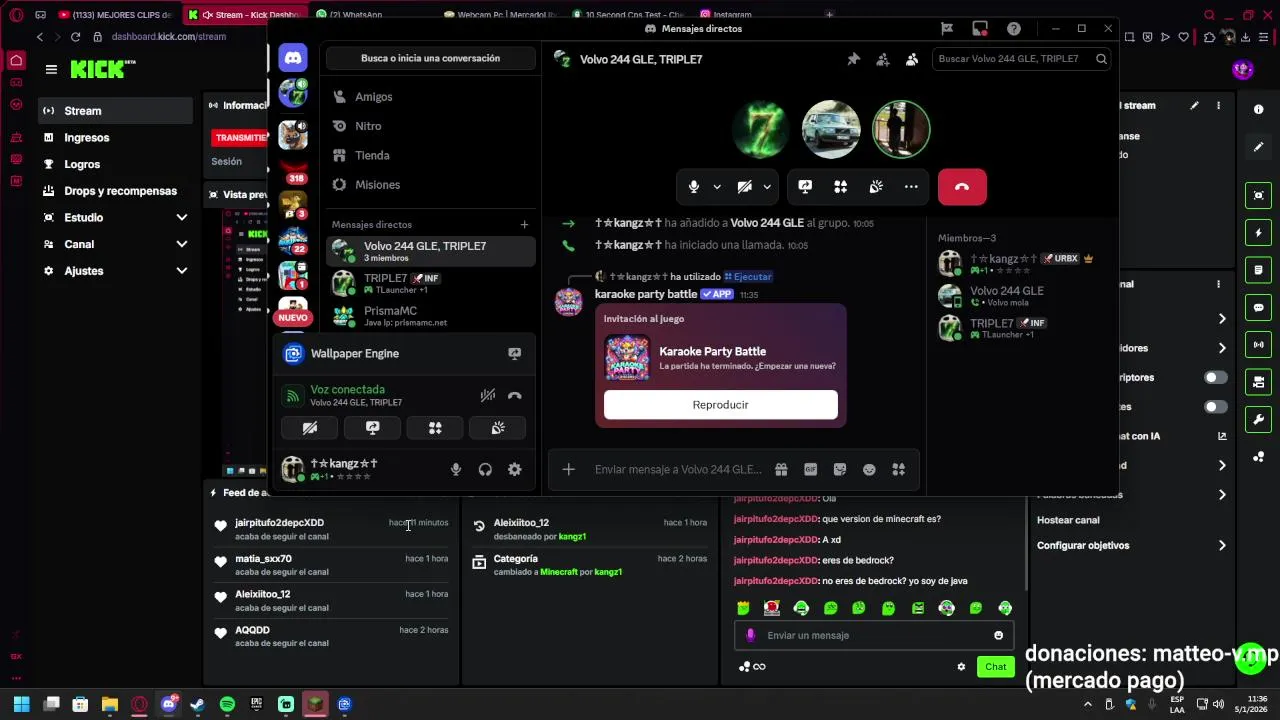Open the gift picker in message box

pyautogui.click(x=781, y=469)
